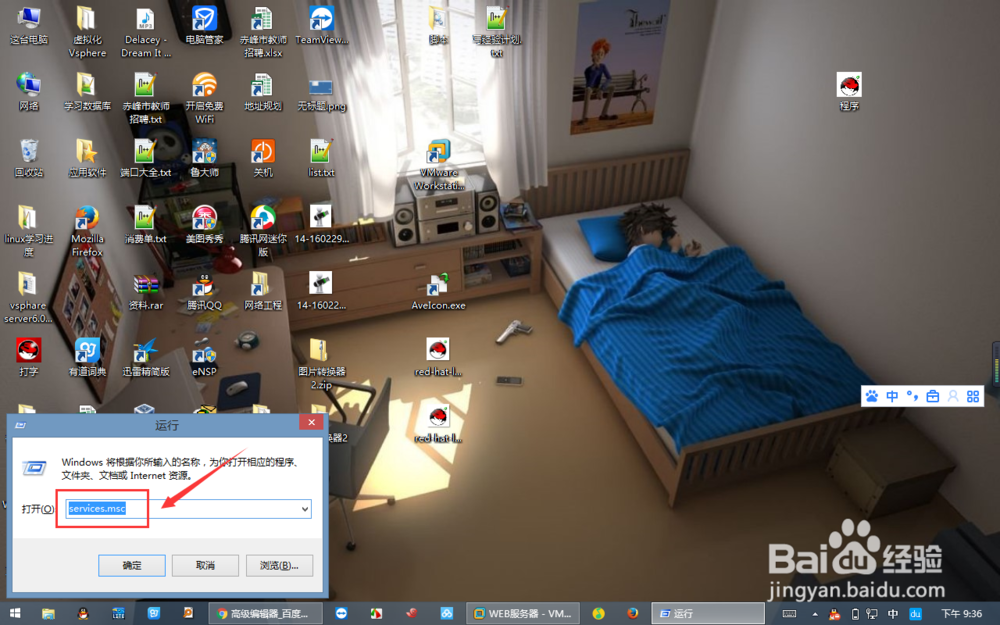The height and width of the screenshot is (625, 1000).
Task: Click 浏览(B)... in the Run dialog
Action: [x=279, y=566]
